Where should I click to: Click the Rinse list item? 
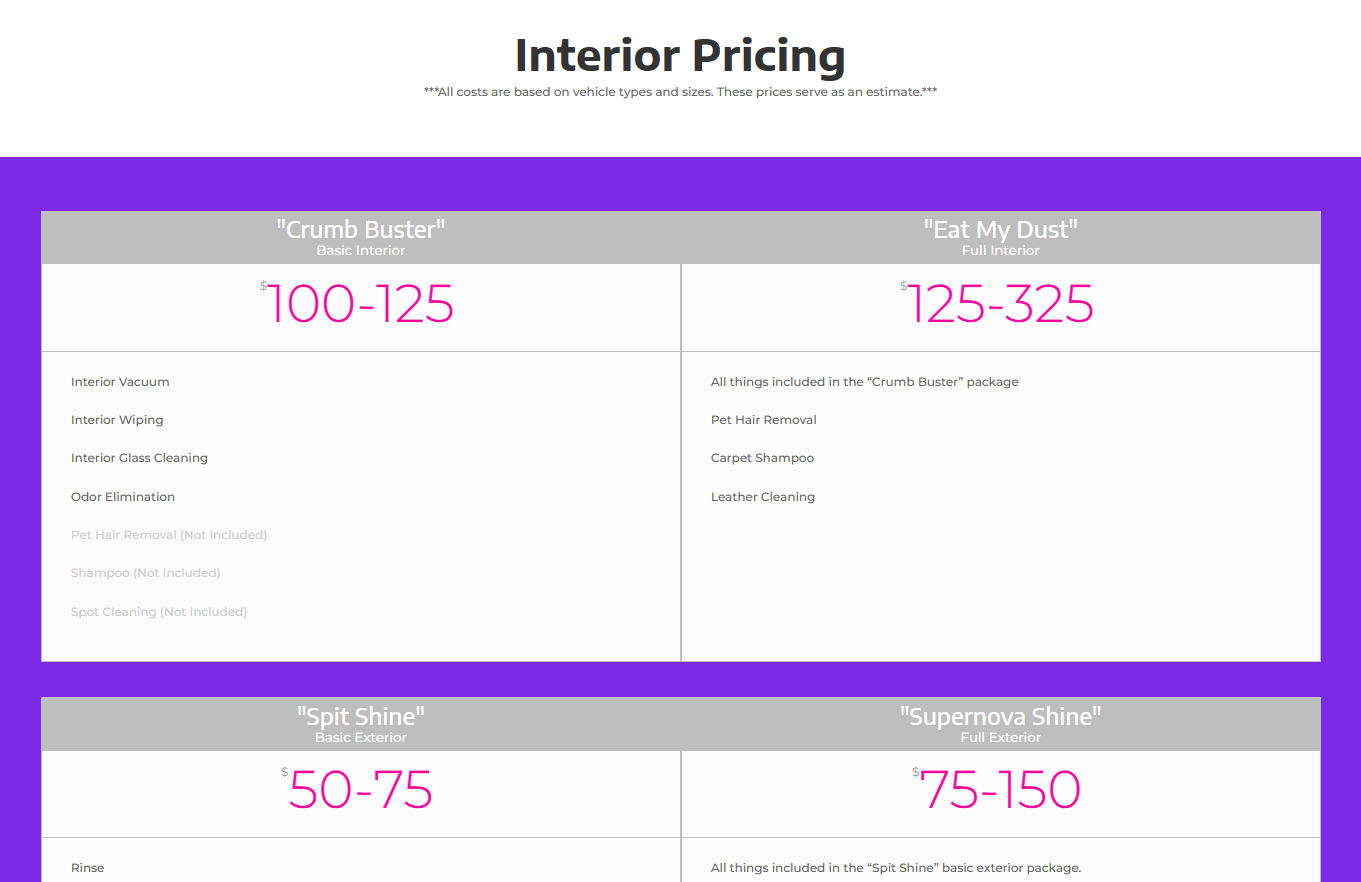pos(88,868)
